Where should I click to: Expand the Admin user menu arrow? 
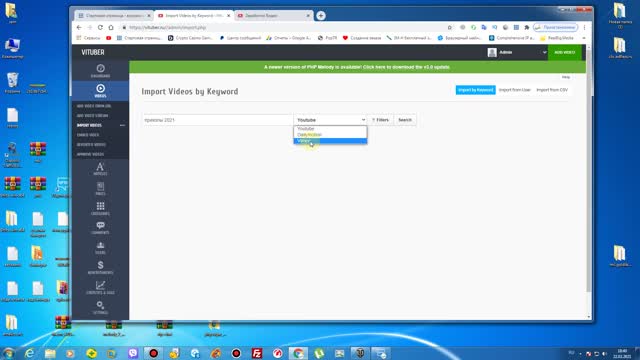coord(544,52)
